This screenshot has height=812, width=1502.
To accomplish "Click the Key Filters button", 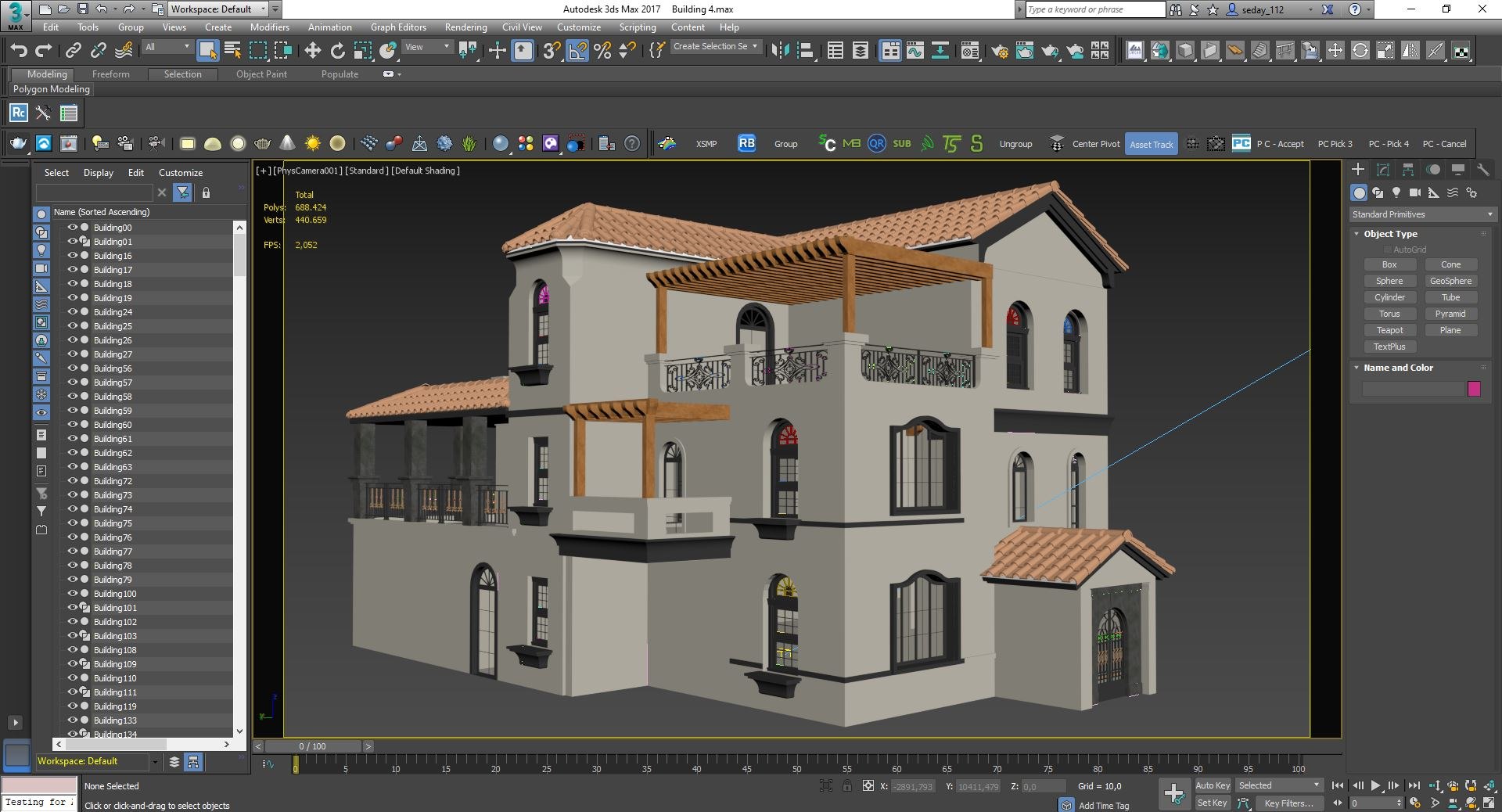I will coord(1288,803).
